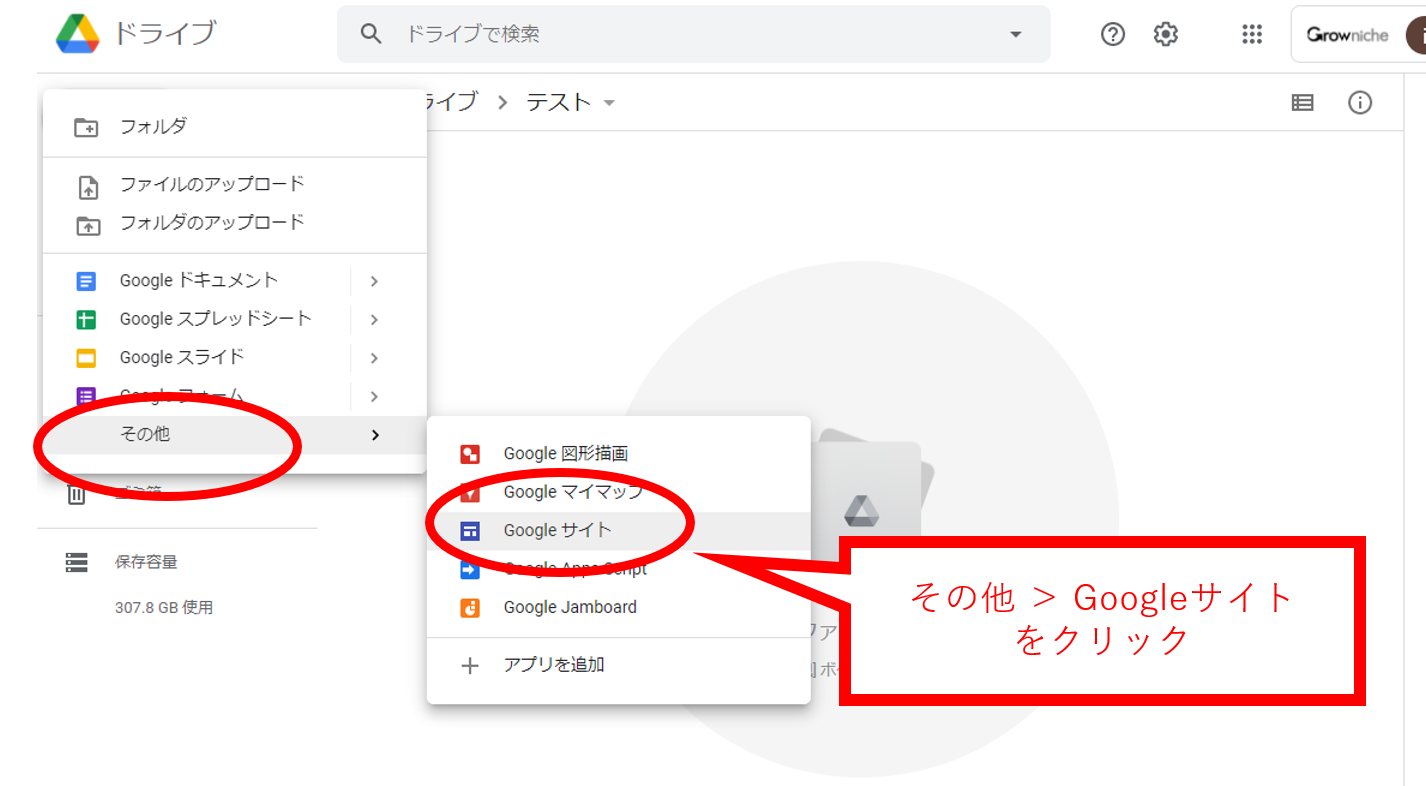The width and height of the screenshot is (1426, 786).
Task: Focus the Drive search field
Action: 693,34
